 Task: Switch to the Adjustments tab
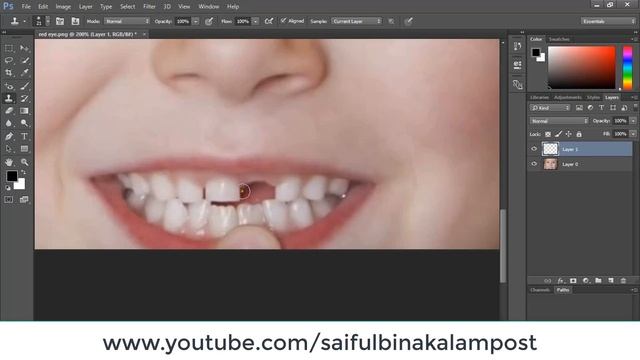point(567,98)
